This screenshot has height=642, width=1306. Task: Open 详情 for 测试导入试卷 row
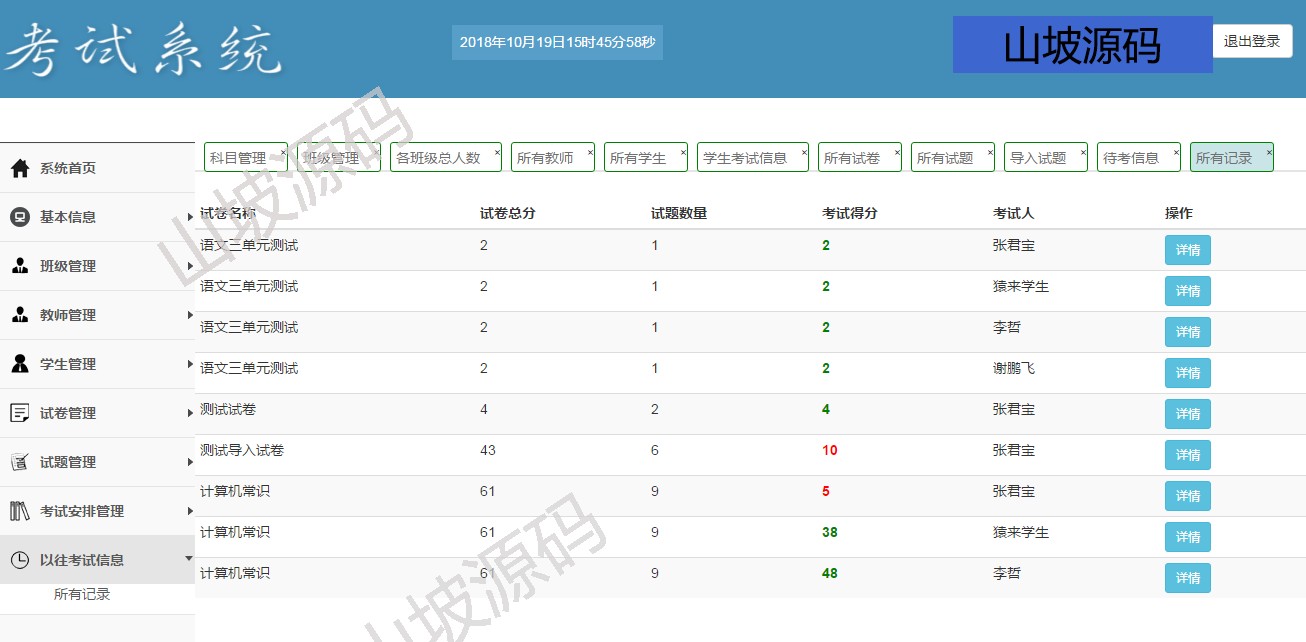coord(1187,455)
